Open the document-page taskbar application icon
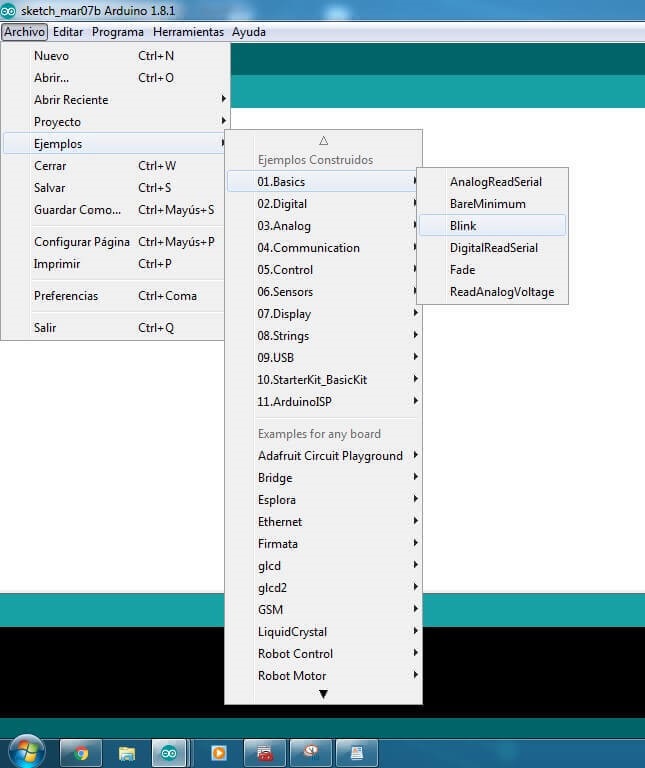The height and width of the screenshot is (768, 645). 357,753
